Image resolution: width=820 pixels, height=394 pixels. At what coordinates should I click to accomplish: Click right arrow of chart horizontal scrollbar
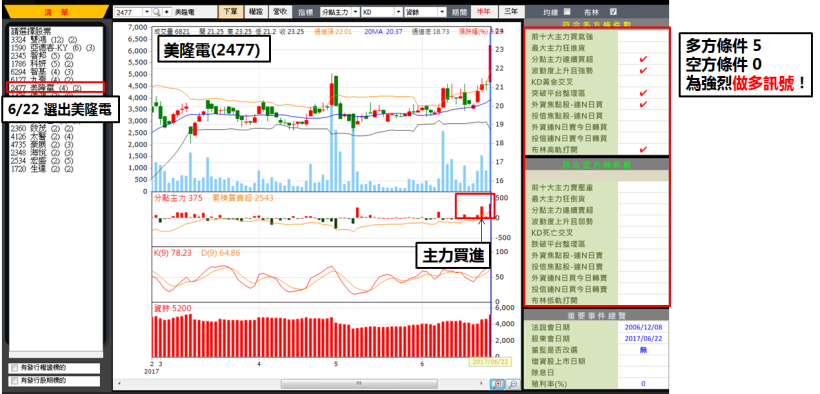(x=481, y=385)
